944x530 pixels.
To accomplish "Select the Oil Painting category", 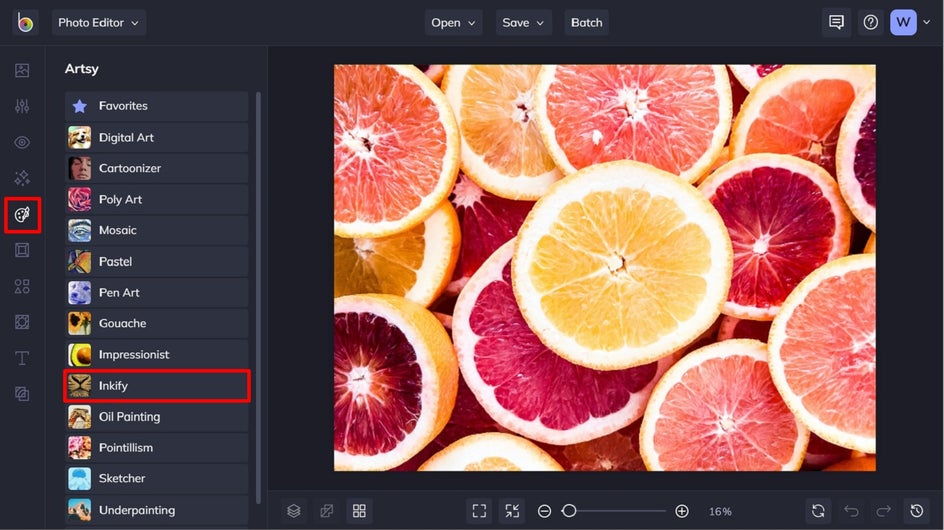I will (x=157, y=417).
